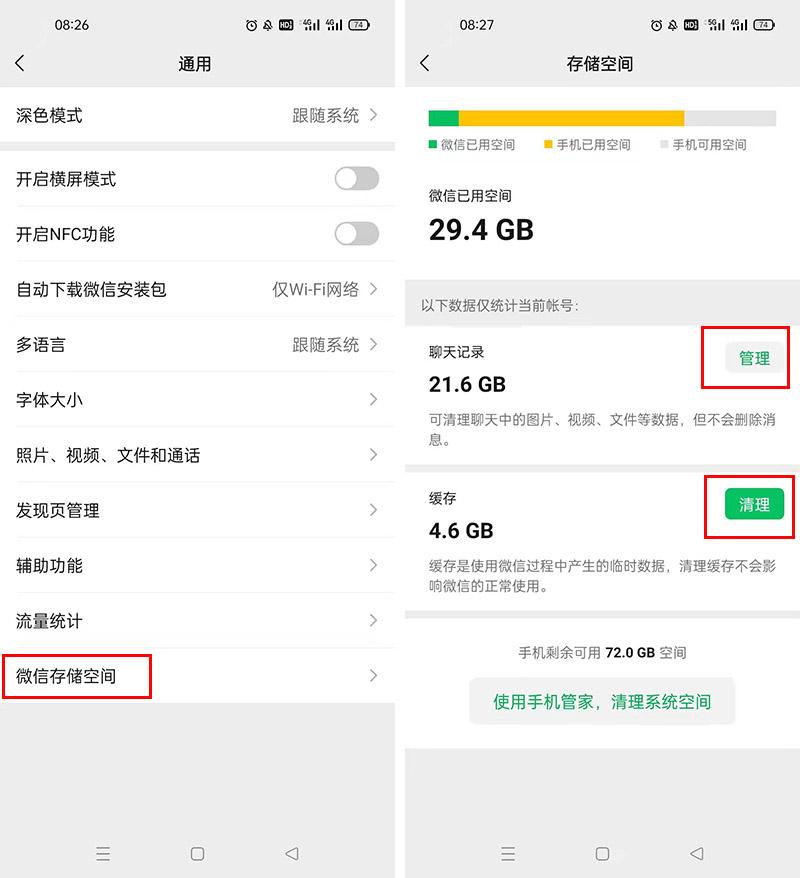Tap 使用手机管家，清理系统空间 link
This screenshot has width=800, height=878.
click(602, 702)
